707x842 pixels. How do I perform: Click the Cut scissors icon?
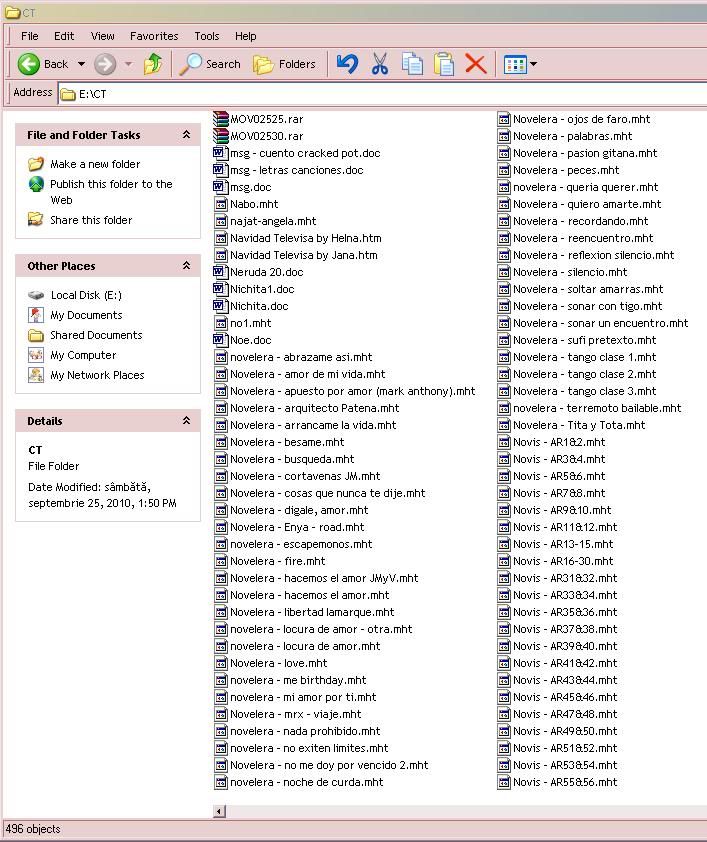(379, 64)
